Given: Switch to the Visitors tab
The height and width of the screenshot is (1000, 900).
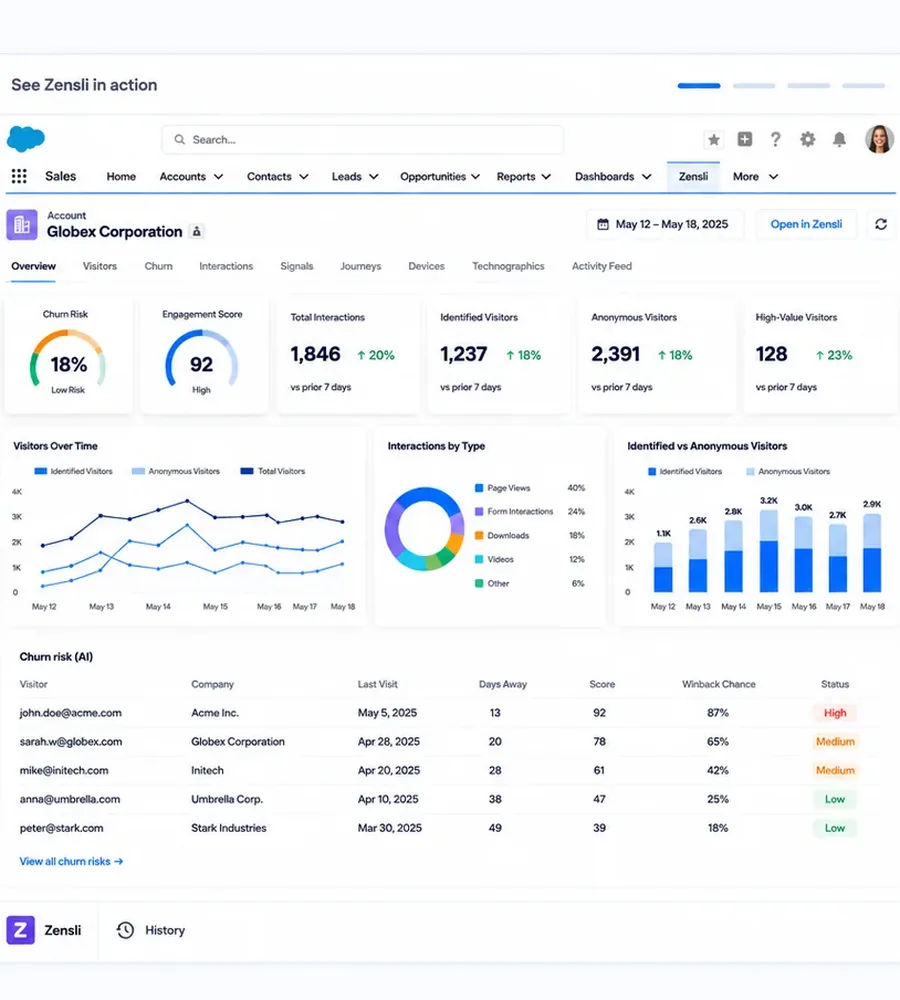Looking at the screenshot, I should coord(100,266).
